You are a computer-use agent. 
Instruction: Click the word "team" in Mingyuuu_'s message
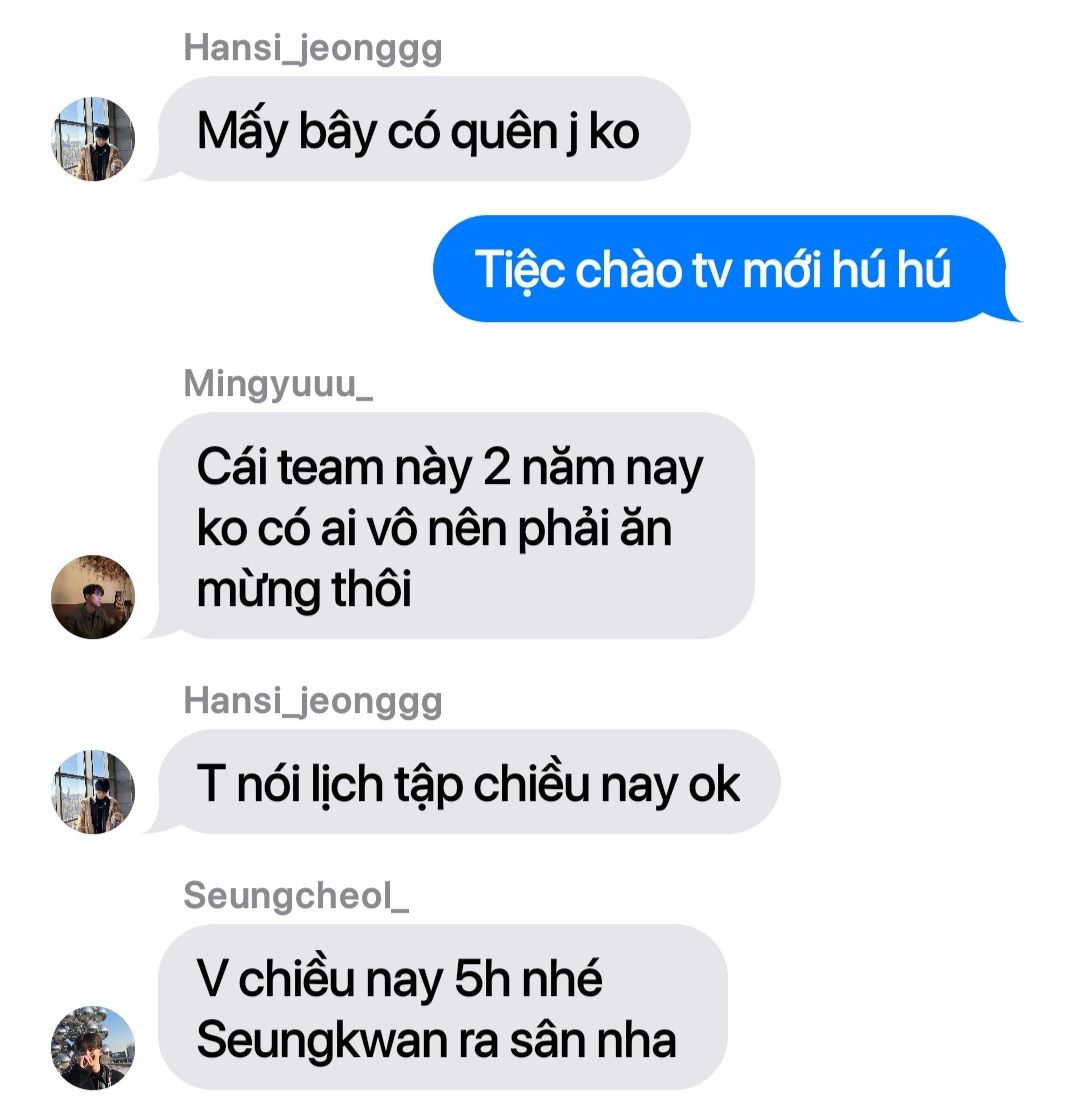coord(330,468)
